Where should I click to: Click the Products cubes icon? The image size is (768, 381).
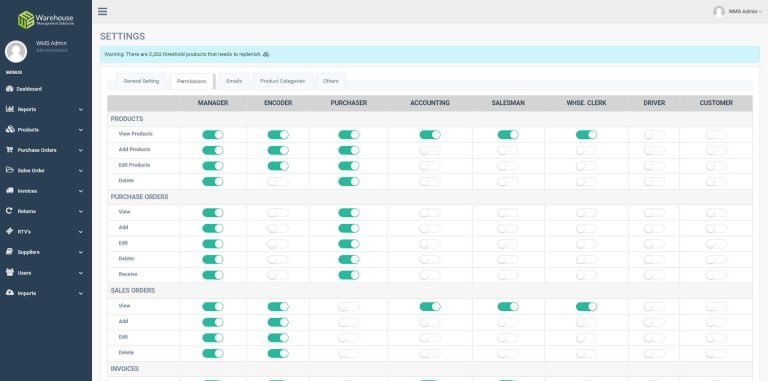[x=10, y=129]
